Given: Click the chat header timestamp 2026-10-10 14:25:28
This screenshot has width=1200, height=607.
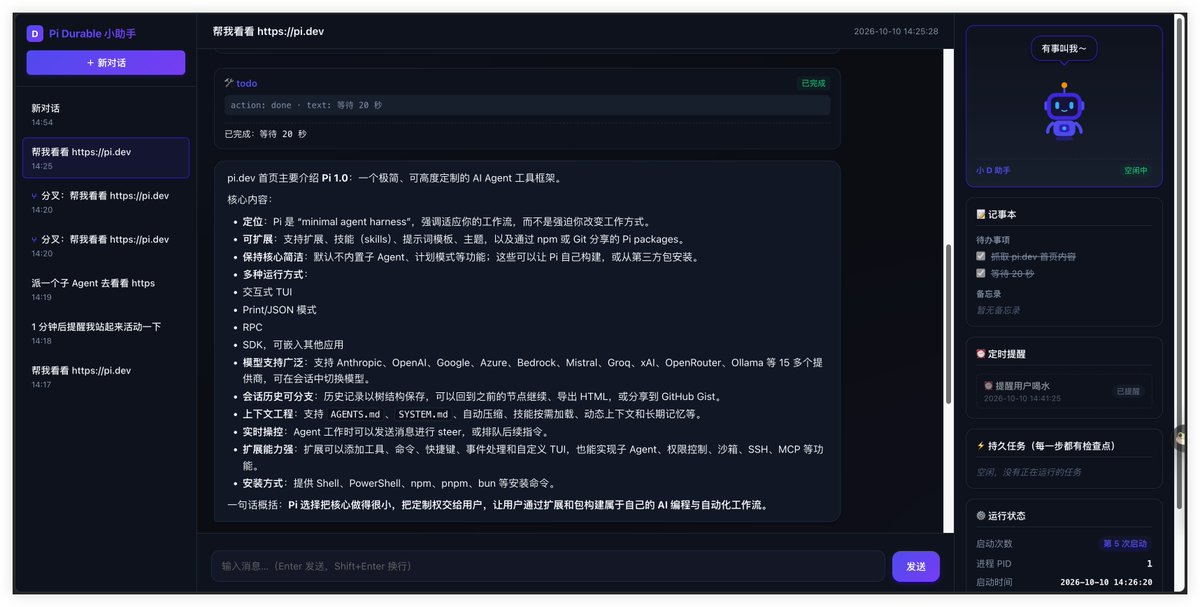Looking at the screenshot, I should pos(896,31).
